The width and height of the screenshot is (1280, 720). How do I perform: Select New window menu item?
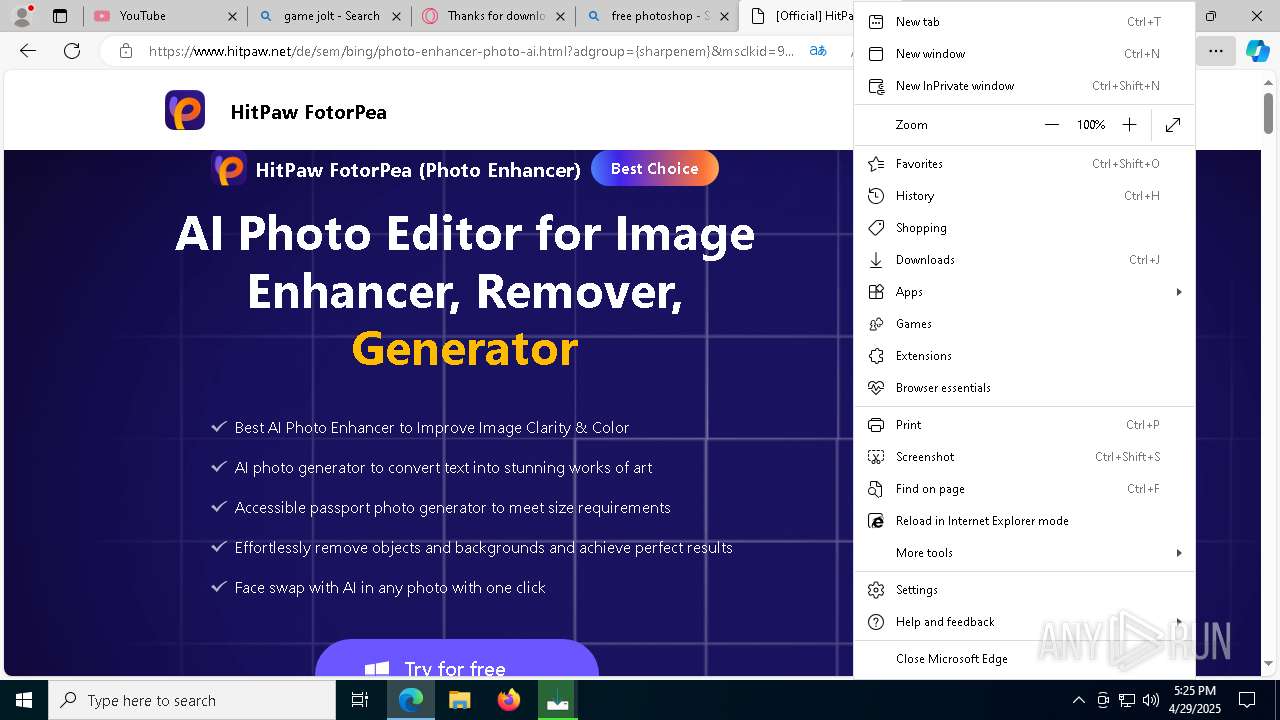point(1024,54)
